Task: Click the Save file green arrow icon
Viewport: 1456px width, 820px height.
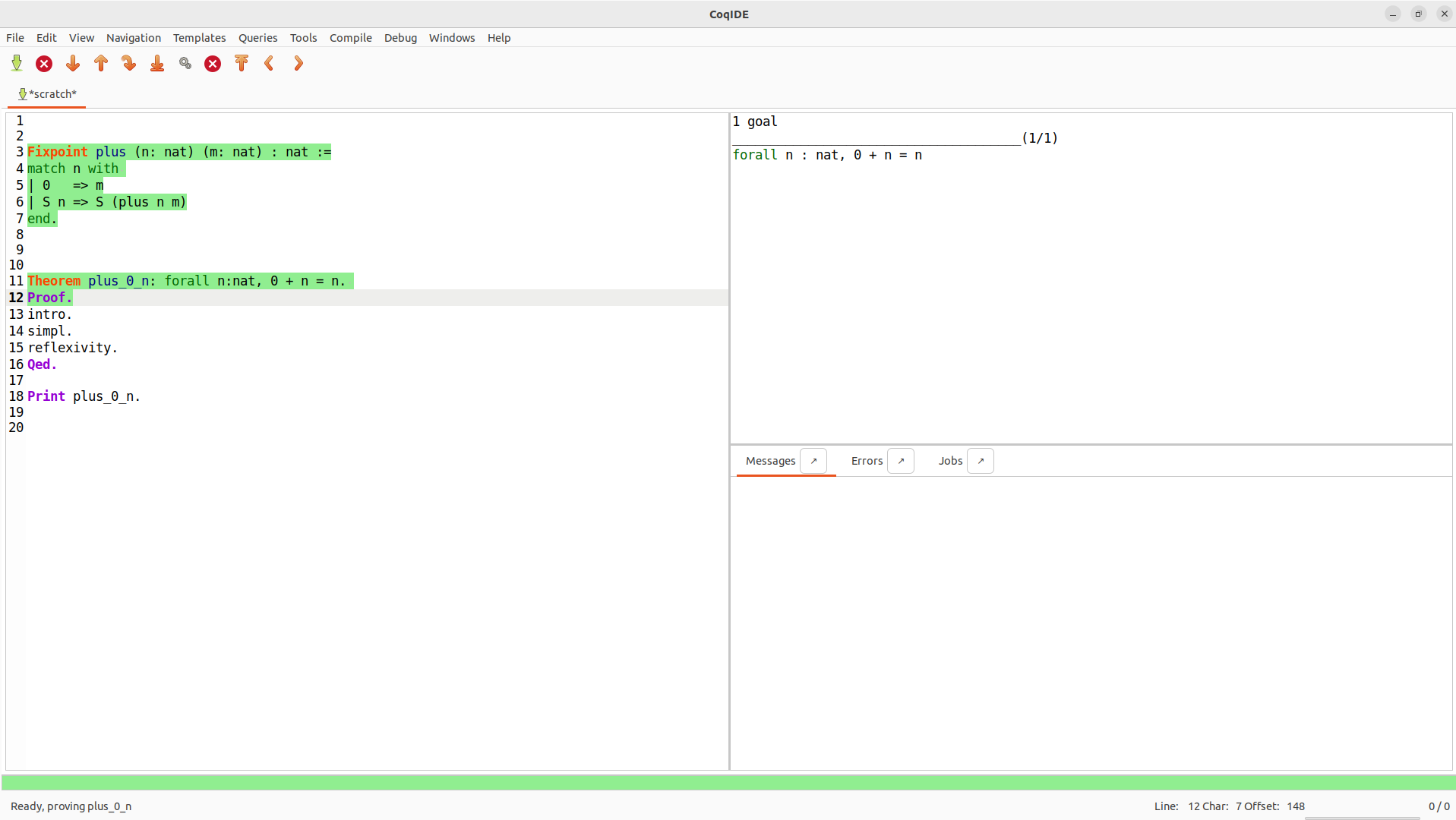Action: pos(17,64)
